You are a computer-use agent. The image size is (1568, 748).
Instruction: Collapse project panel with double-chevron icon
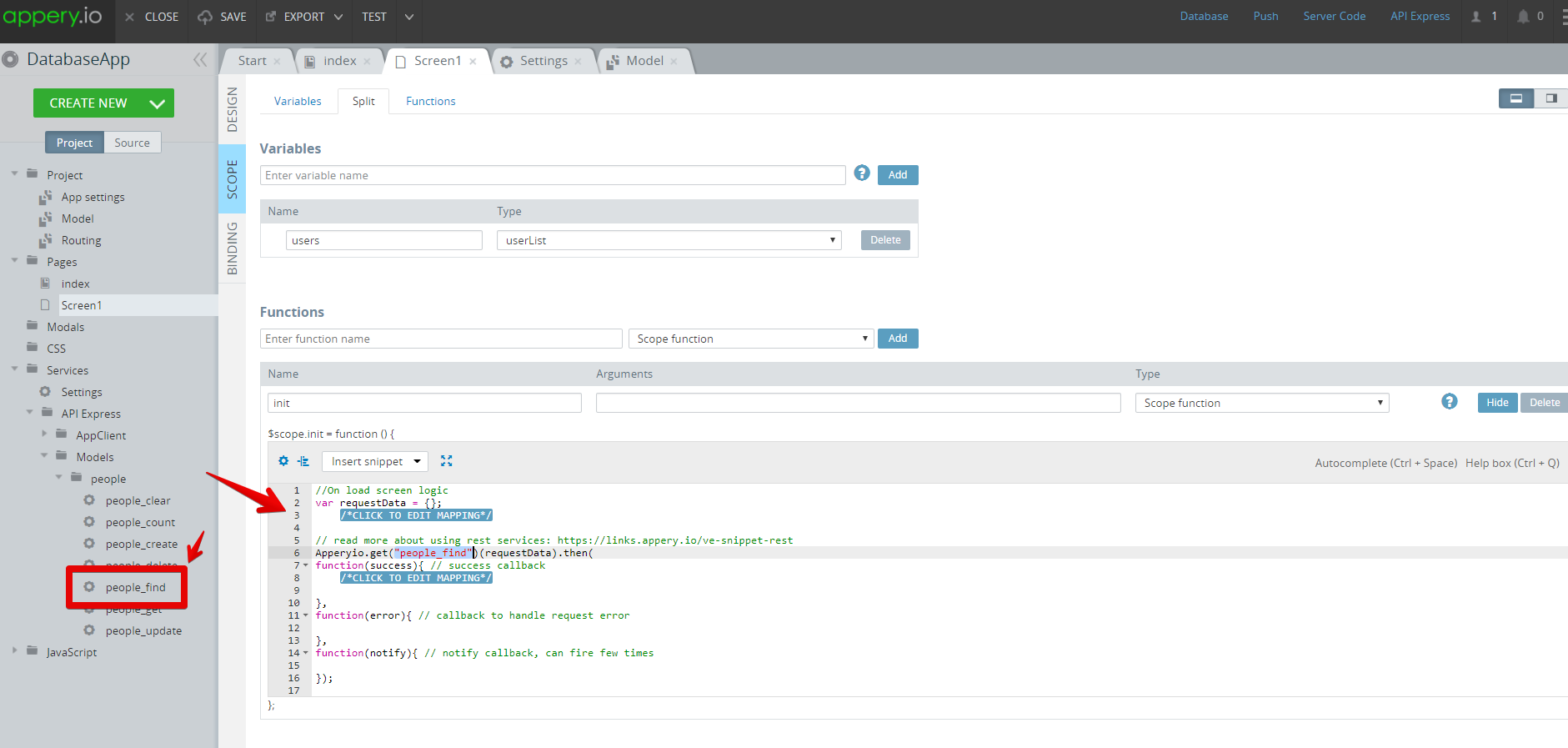coord(200,59)
